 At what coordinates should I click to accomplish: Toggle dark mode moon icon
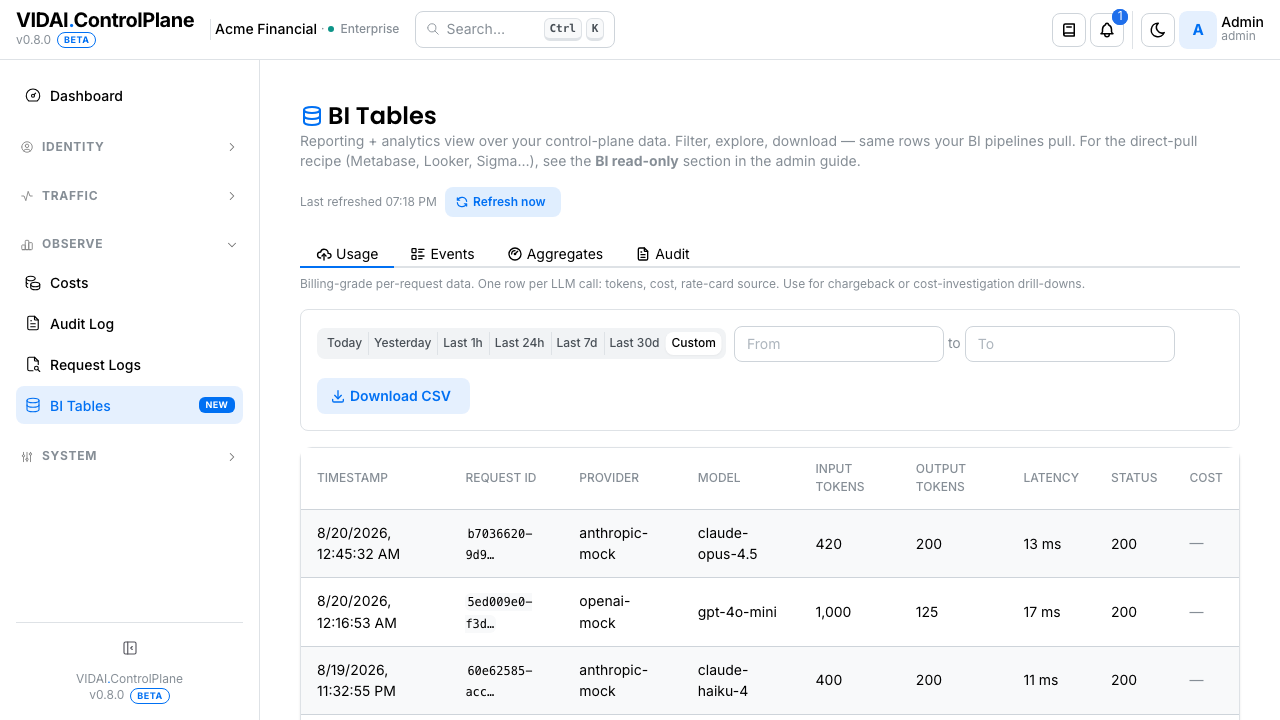pos(1158,30)
